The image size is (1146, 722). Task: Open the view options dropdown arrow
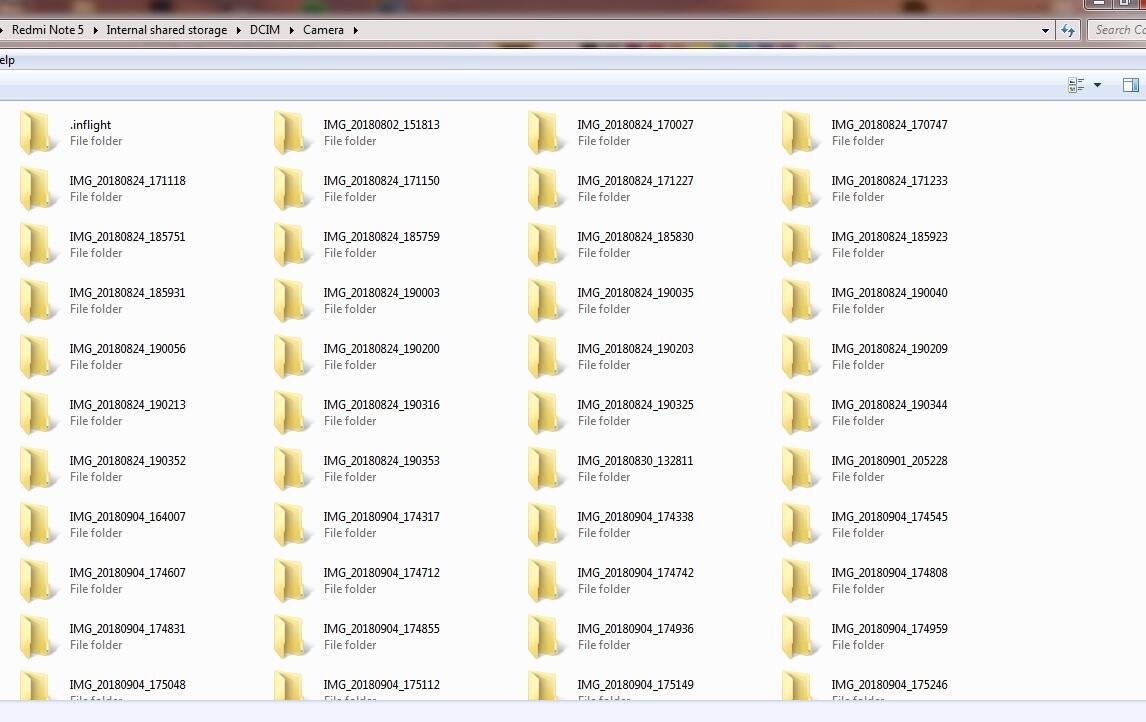pyautogui.click(x=1097, y=85)
